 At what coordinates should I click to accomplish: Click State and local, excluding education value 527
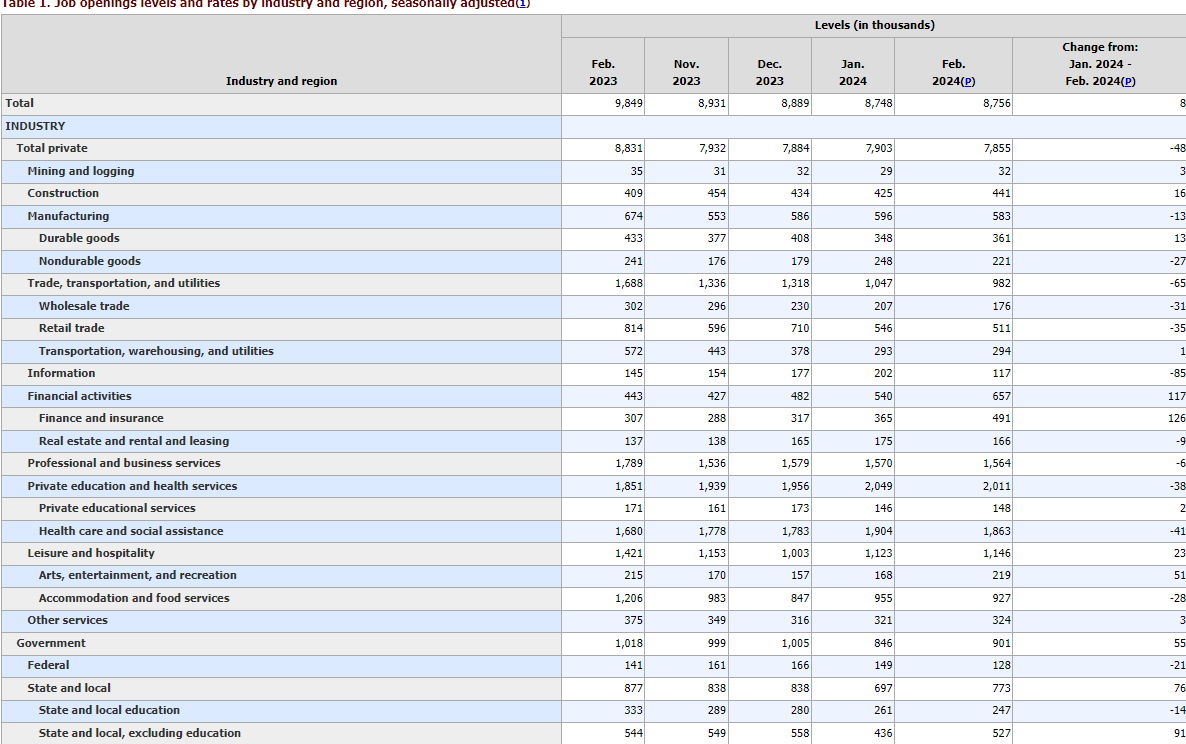[x=1001, y=733]
